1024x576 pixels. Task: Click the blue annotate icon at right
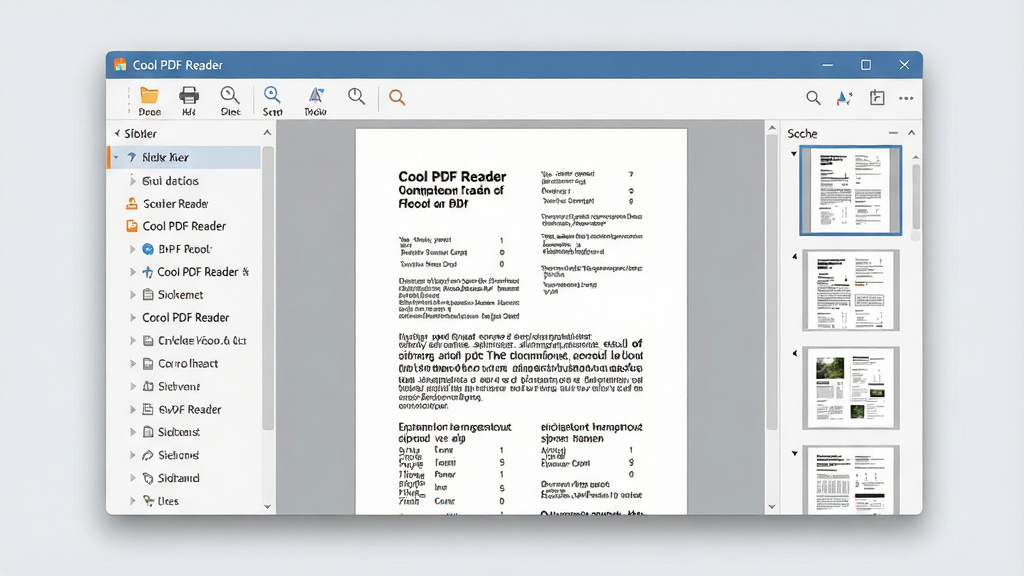coord(844,98)
